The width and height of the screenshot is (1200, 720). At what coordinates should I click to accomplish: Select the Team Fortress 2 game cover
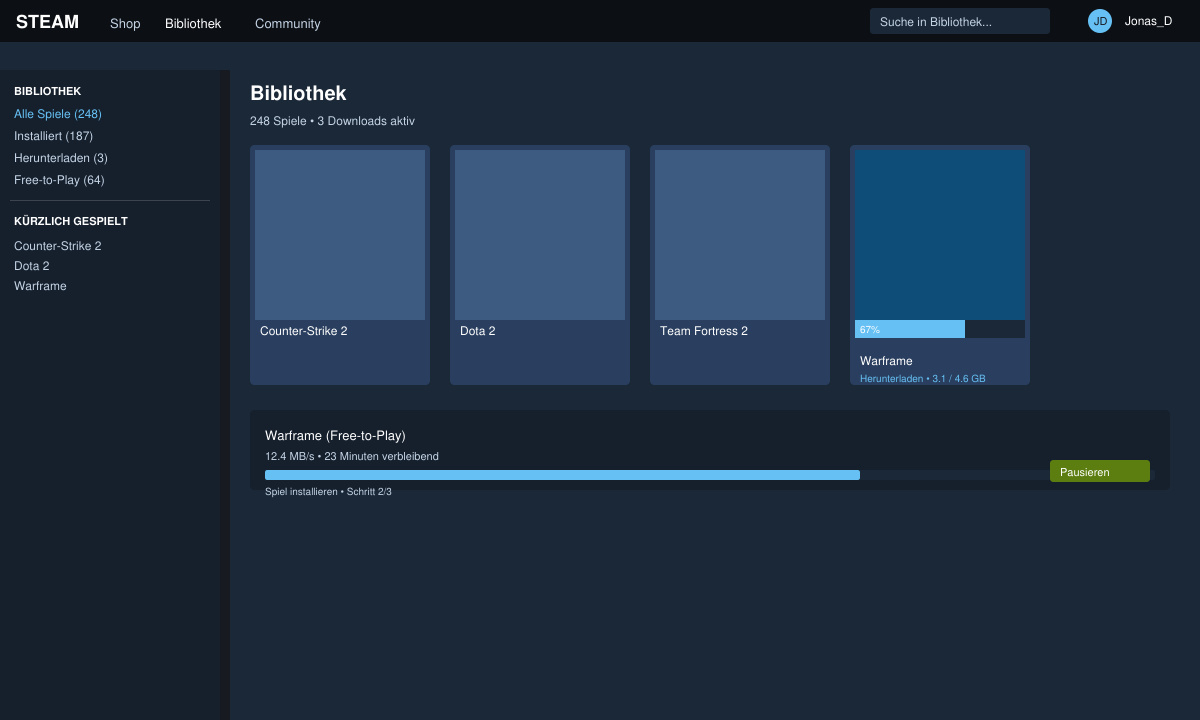click(740, 235)
